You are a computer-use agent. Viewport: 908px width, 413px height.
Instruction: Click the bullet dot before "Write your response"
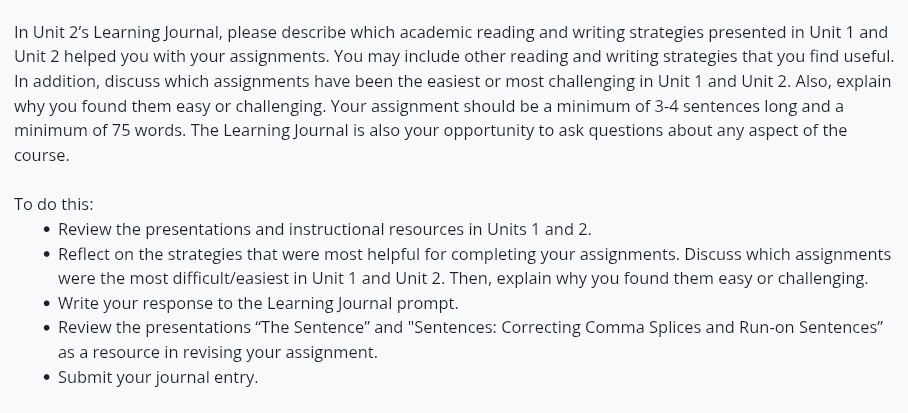coord(47,302)
